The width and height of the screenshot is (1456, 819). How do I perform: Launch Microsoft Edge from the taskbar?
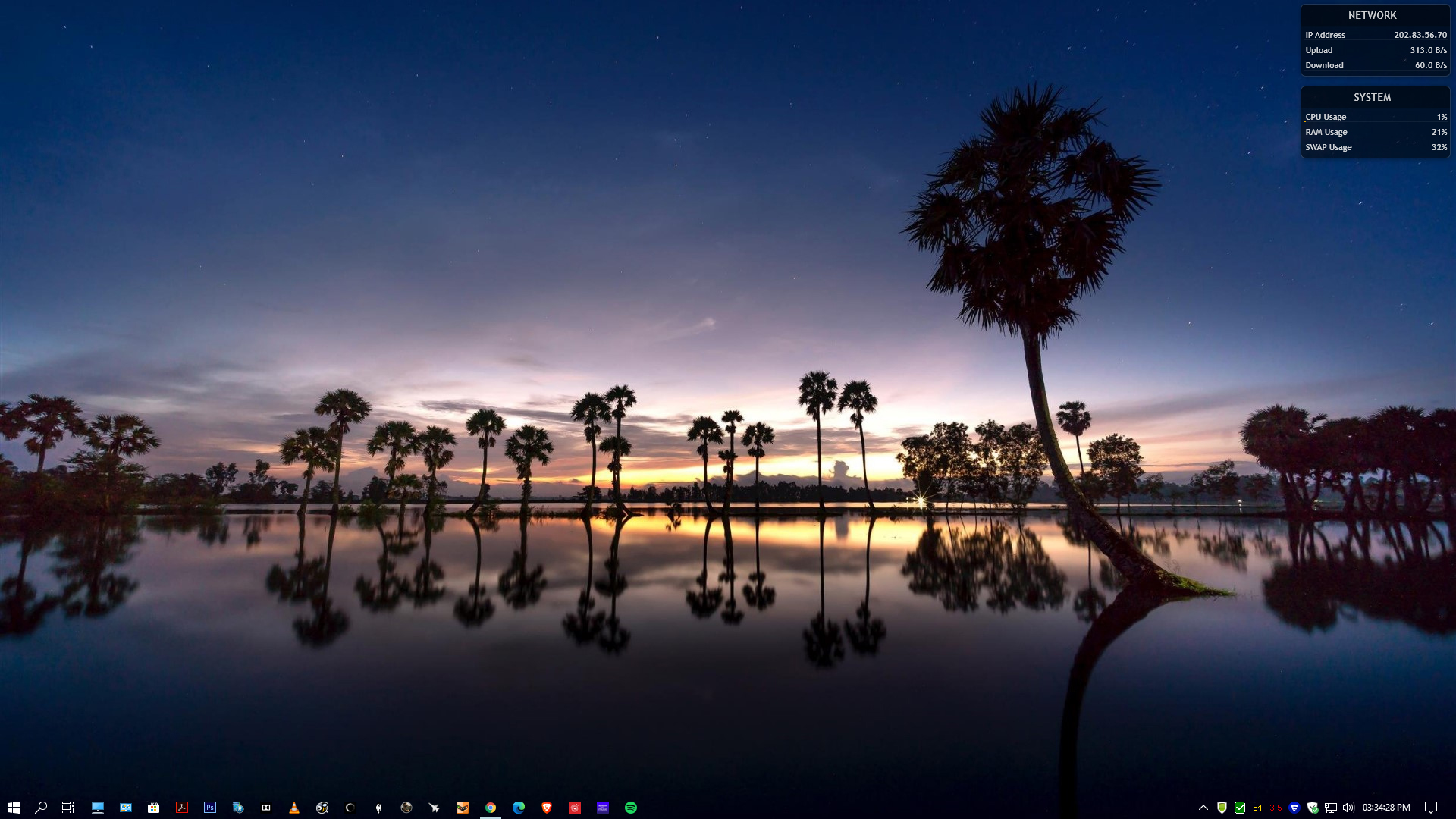[x=519, y=808]
